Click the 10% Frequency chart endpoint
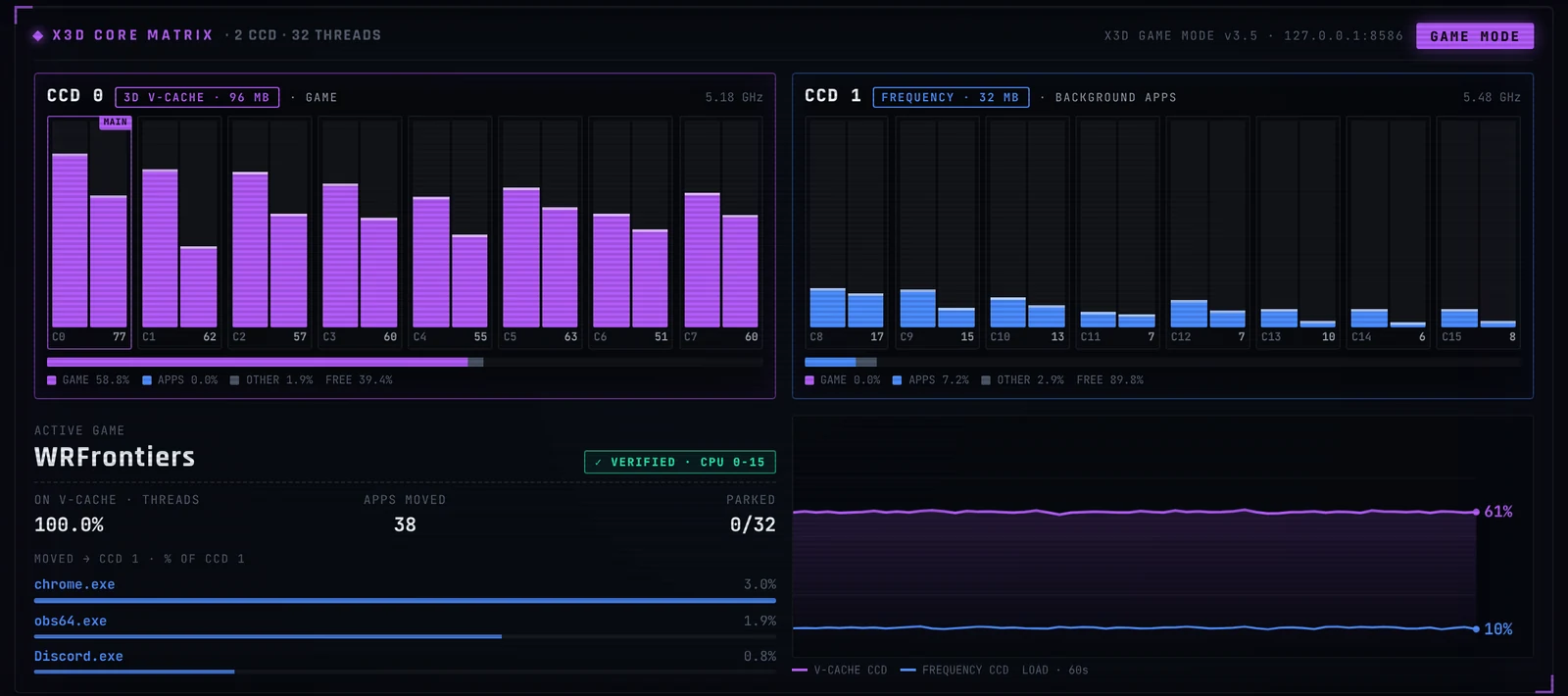This screenshot has height=696, width=1568. (1476, 628)
